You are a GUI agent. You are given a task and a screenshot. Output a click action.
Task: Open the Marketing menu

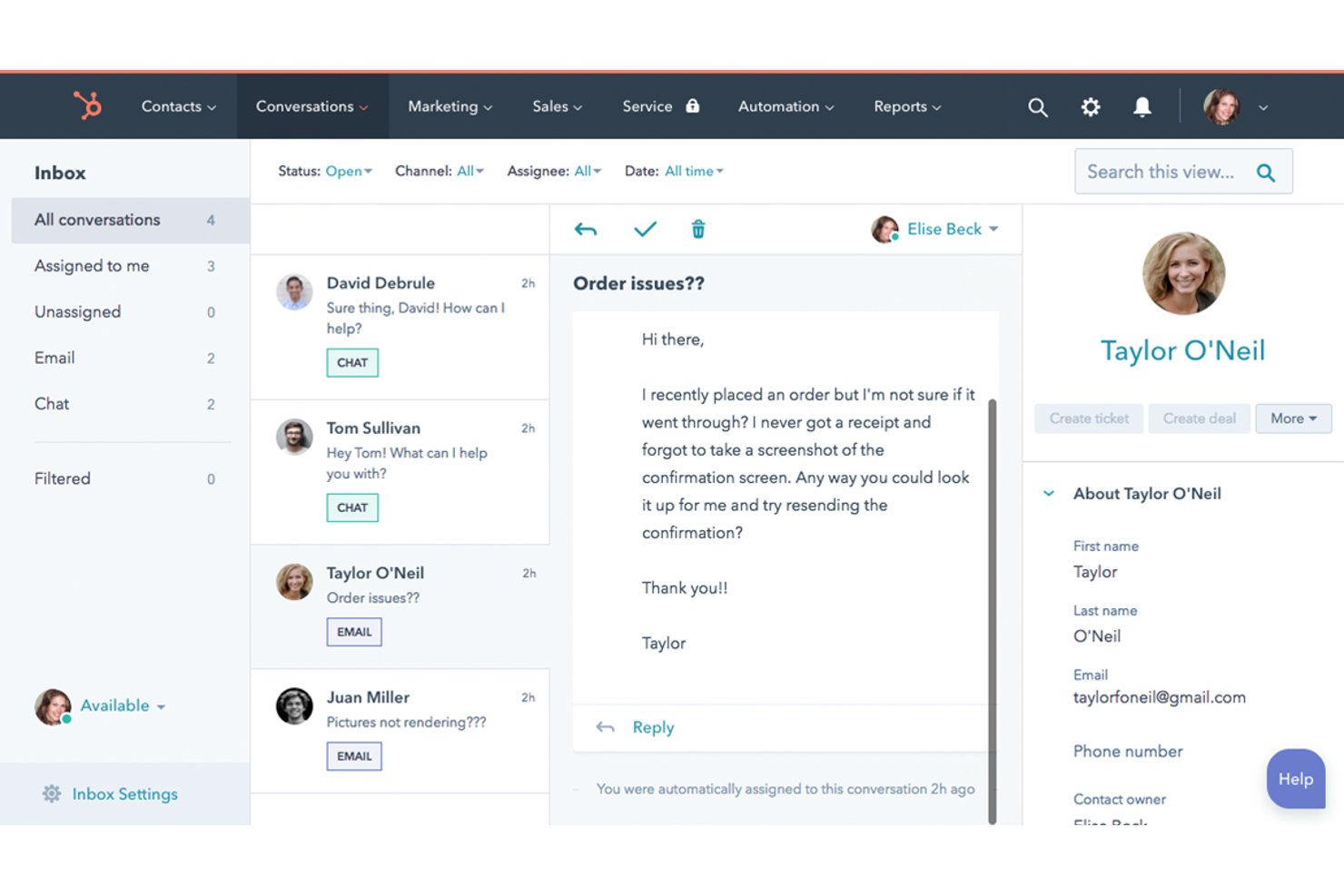[x=450, y=106]
